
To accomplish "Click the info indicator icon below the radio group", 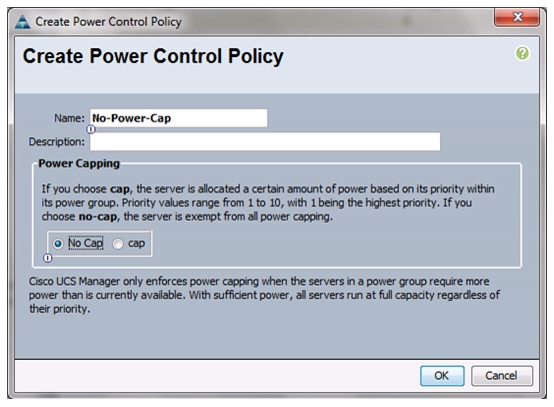I will pyautogui.click(x=47, y=258).
